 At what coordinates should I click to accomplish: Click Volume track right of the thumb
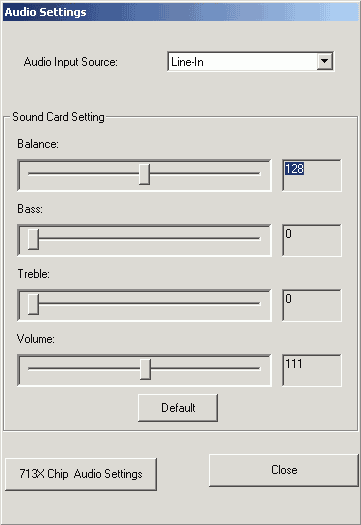pos(206,369)
